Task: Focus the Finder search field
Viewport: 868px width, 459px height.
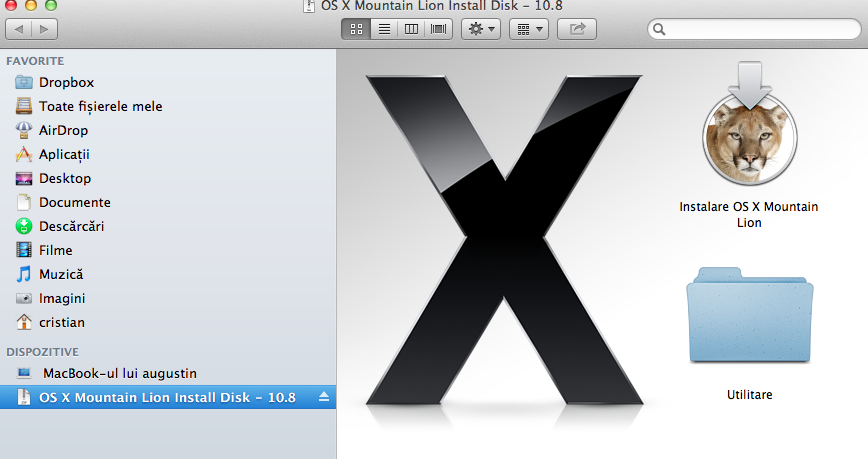Action: click(x=754, y=29)
